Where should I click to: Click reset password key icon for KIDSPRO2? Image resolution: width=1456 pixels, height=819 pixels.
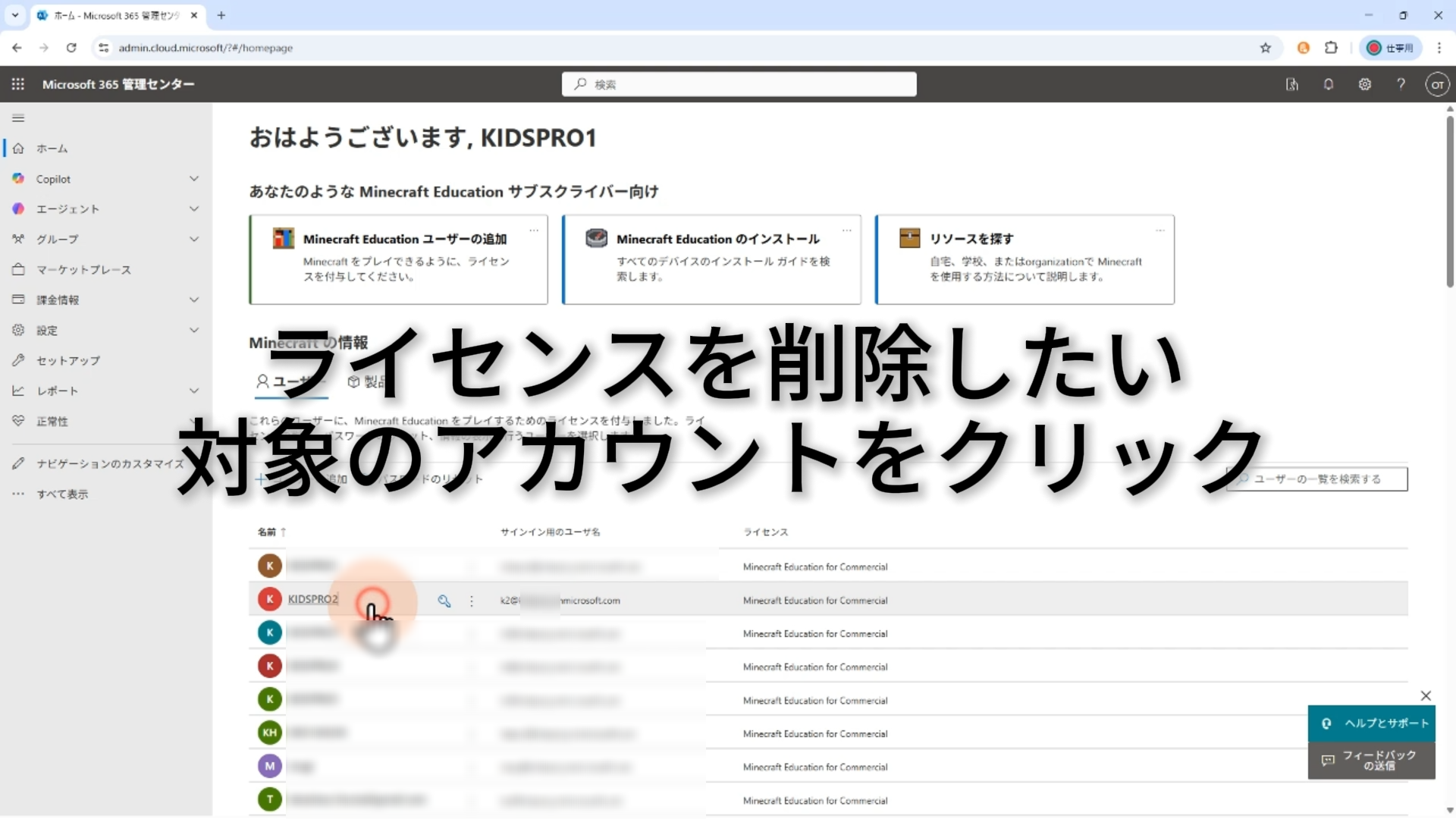point(444,601)
